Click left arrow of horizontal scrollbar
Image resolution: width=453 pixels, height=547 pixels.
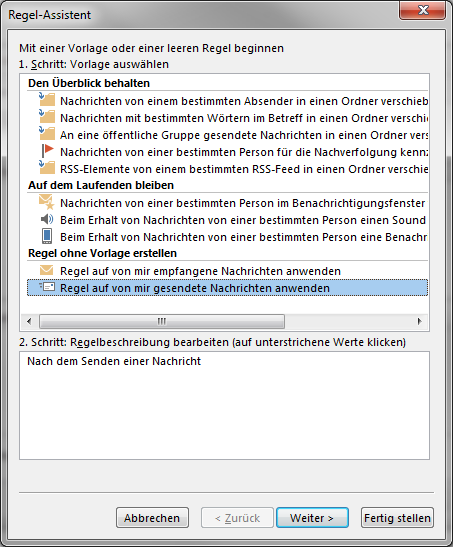tap(29, 321)
